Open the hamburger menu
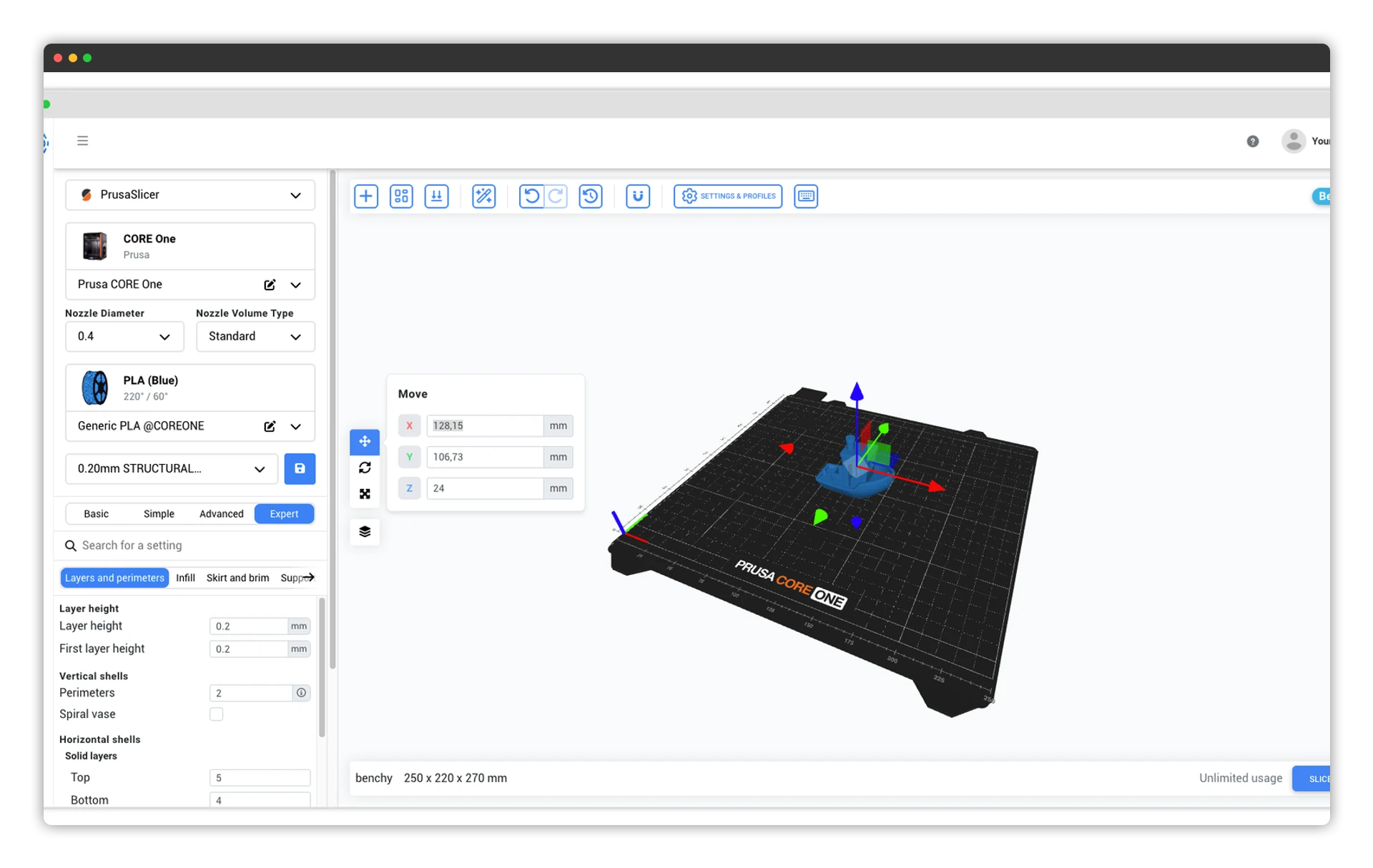 pos(83,141)
